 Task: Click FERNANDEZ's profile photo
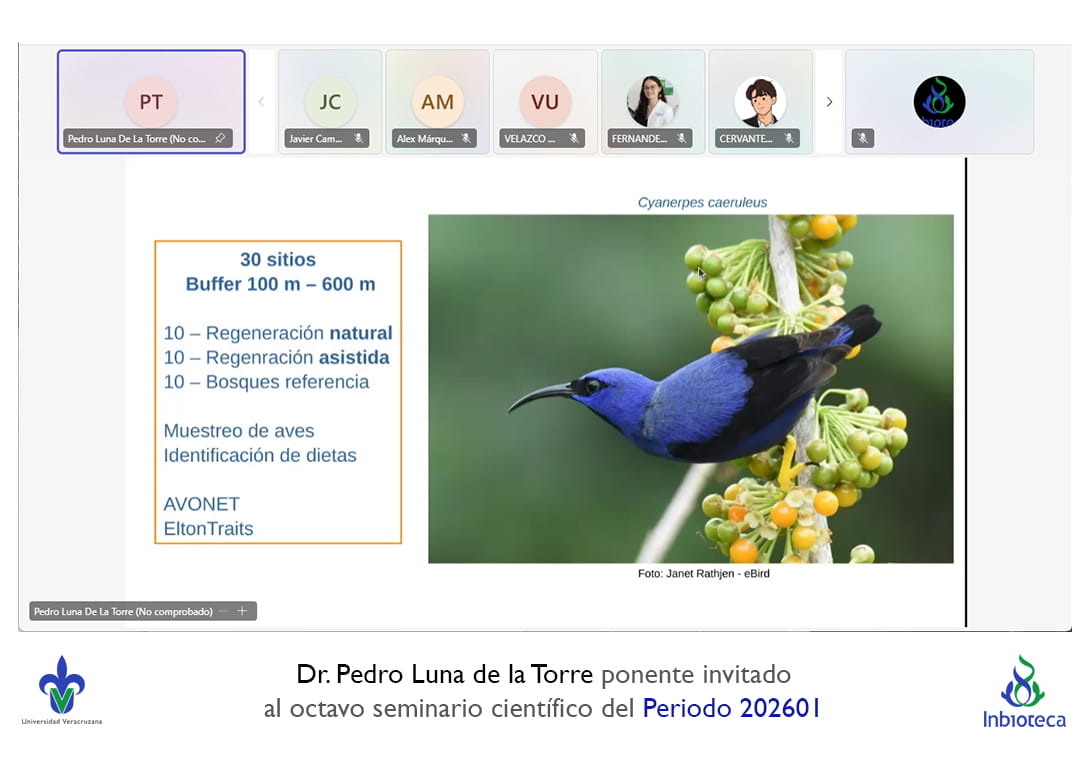click(x=652, y=101)
